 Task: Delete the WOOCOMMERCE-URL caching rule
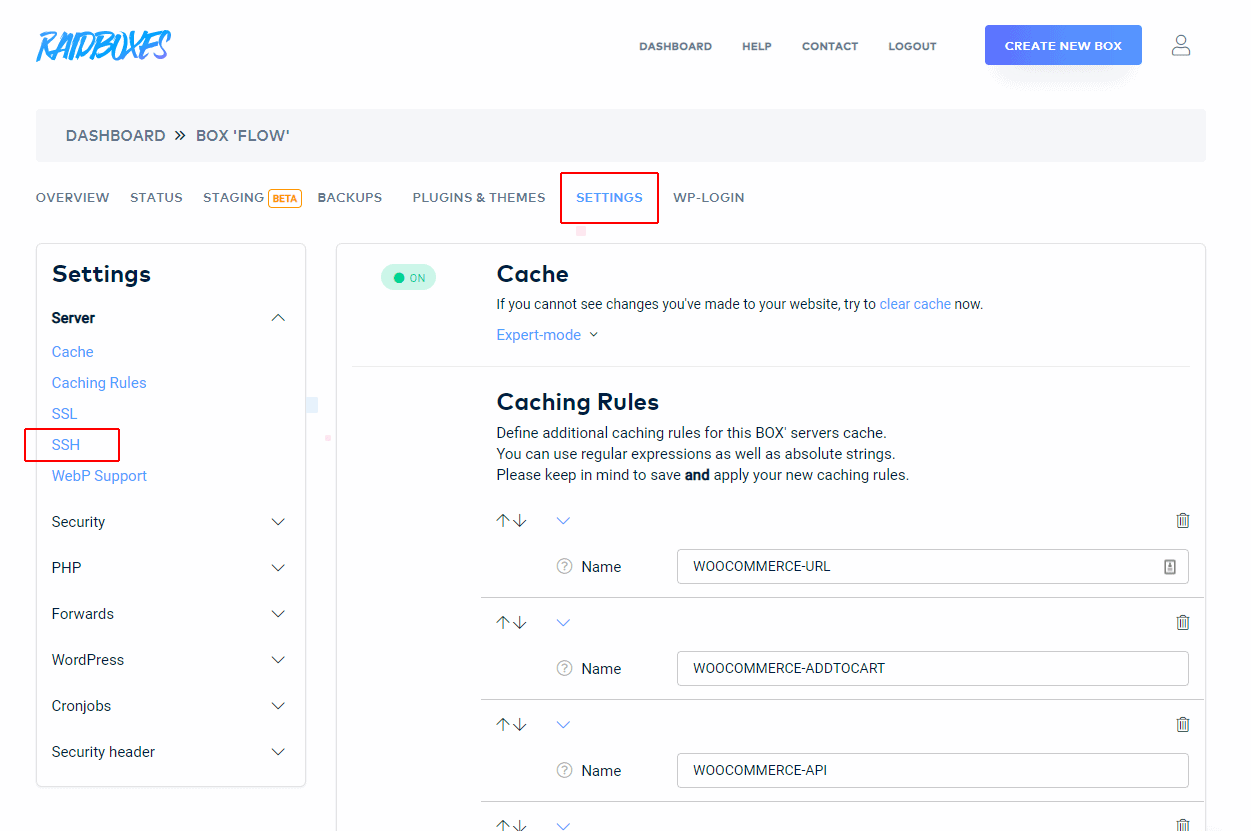pos(1183,520)
